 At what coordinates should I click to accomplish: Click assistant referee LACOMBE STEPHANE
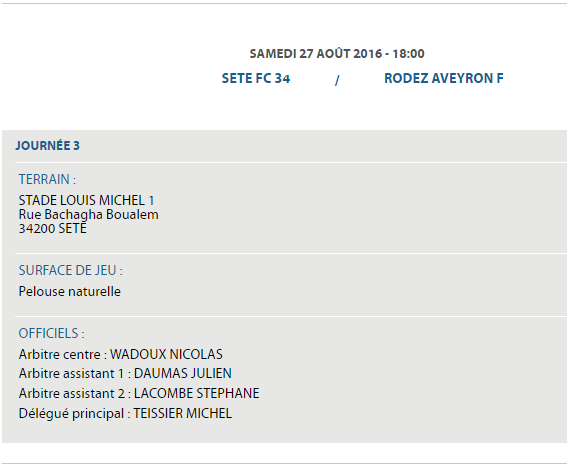coord(197,393)
